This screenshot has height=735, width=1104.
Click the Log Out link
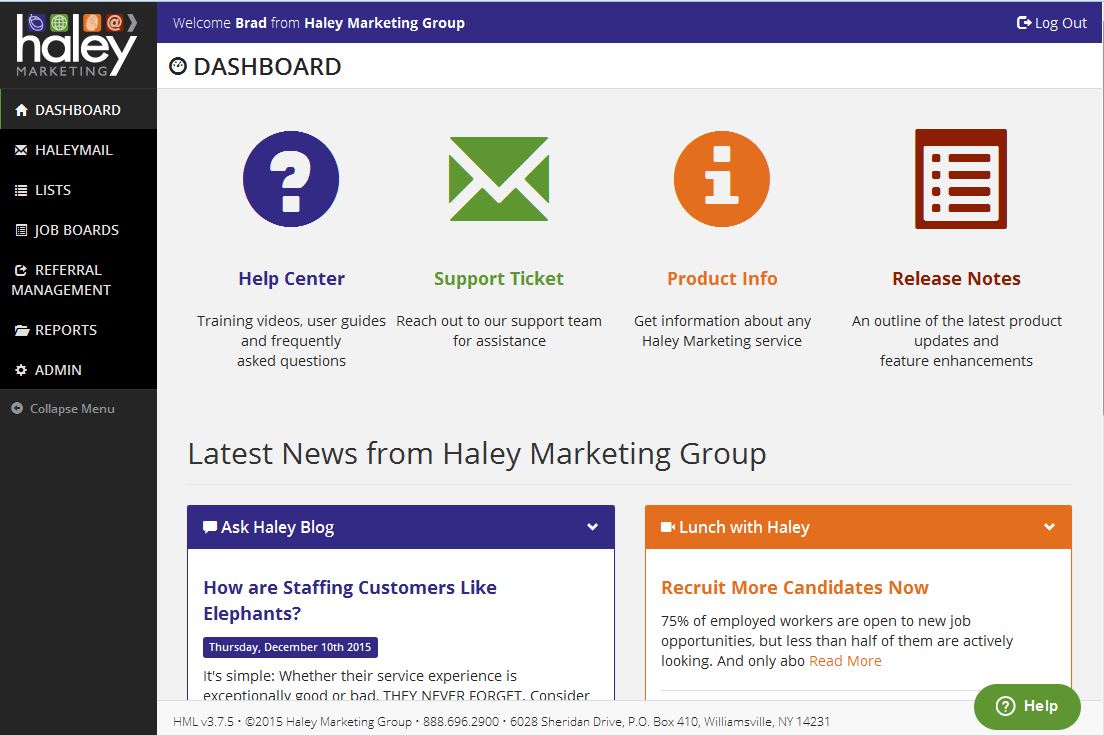tap(1052, 23)
